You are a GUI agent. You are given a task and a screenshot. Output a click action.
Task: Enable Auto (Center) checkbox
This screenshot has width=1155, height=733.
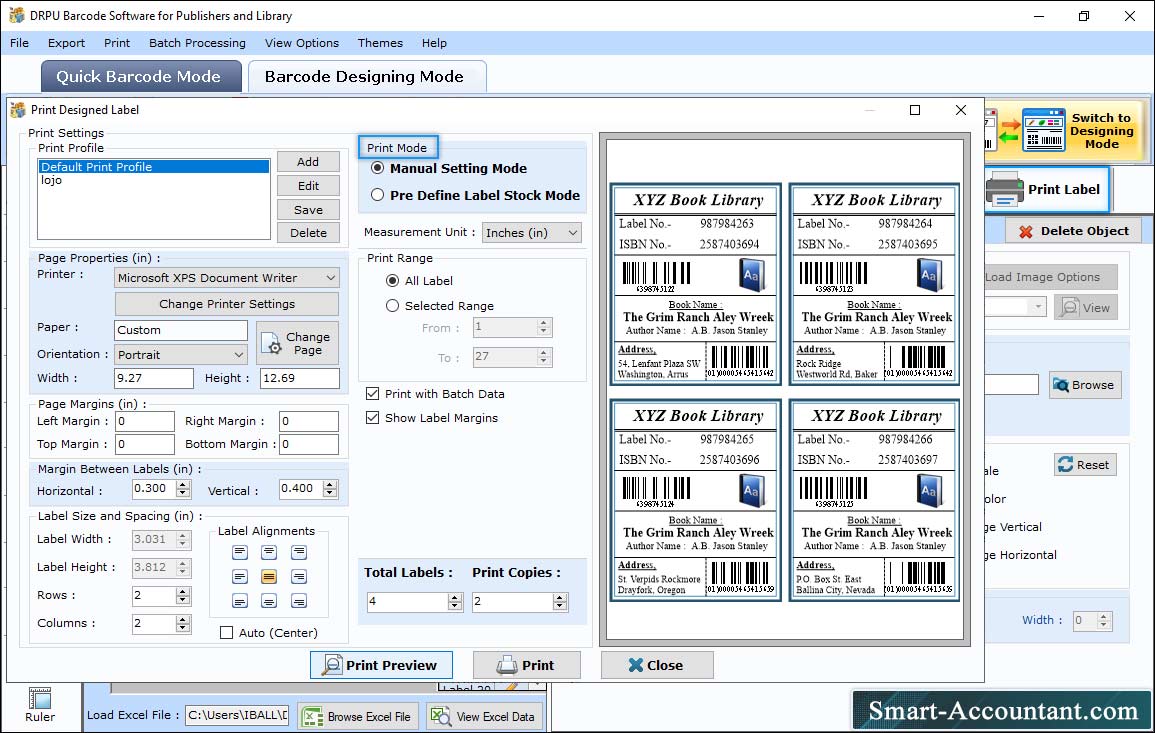point(227,633)
